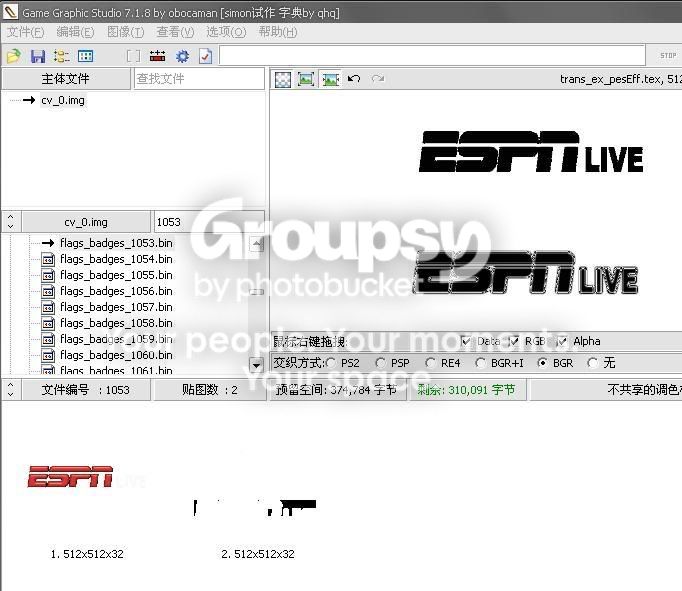Select the PS2 interlace radio button
The height and width of the screenshot is (591, 682).
tap(331, 363)
